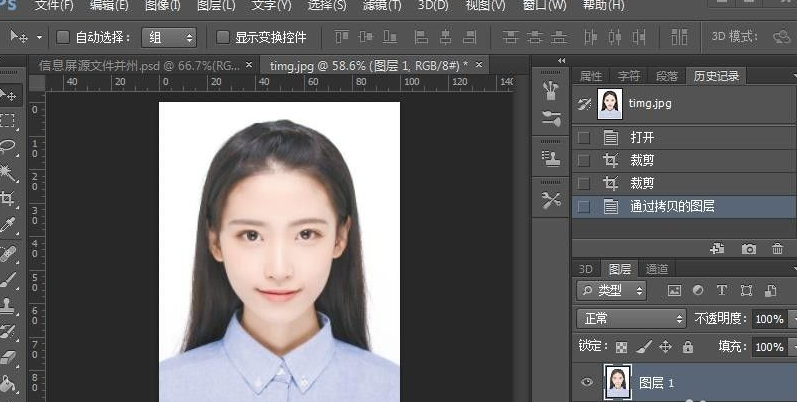This screenshot has width=797, height=402.
Task: Filter layers by adjustment layer icon
Action: pos(698,290)
